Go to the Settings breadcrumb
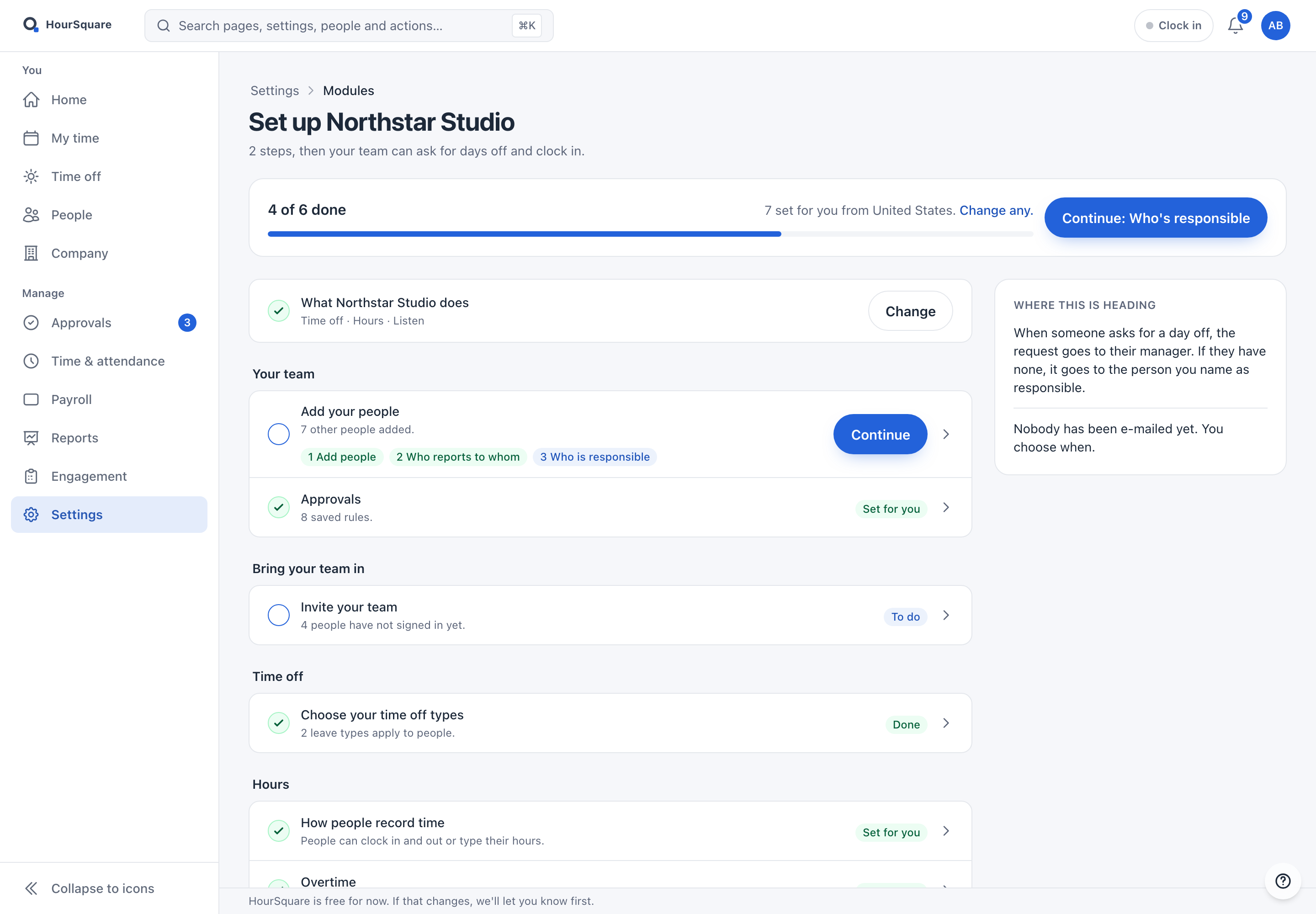The height and width of the screenshot is (914, 1316). tap(274, 90)
